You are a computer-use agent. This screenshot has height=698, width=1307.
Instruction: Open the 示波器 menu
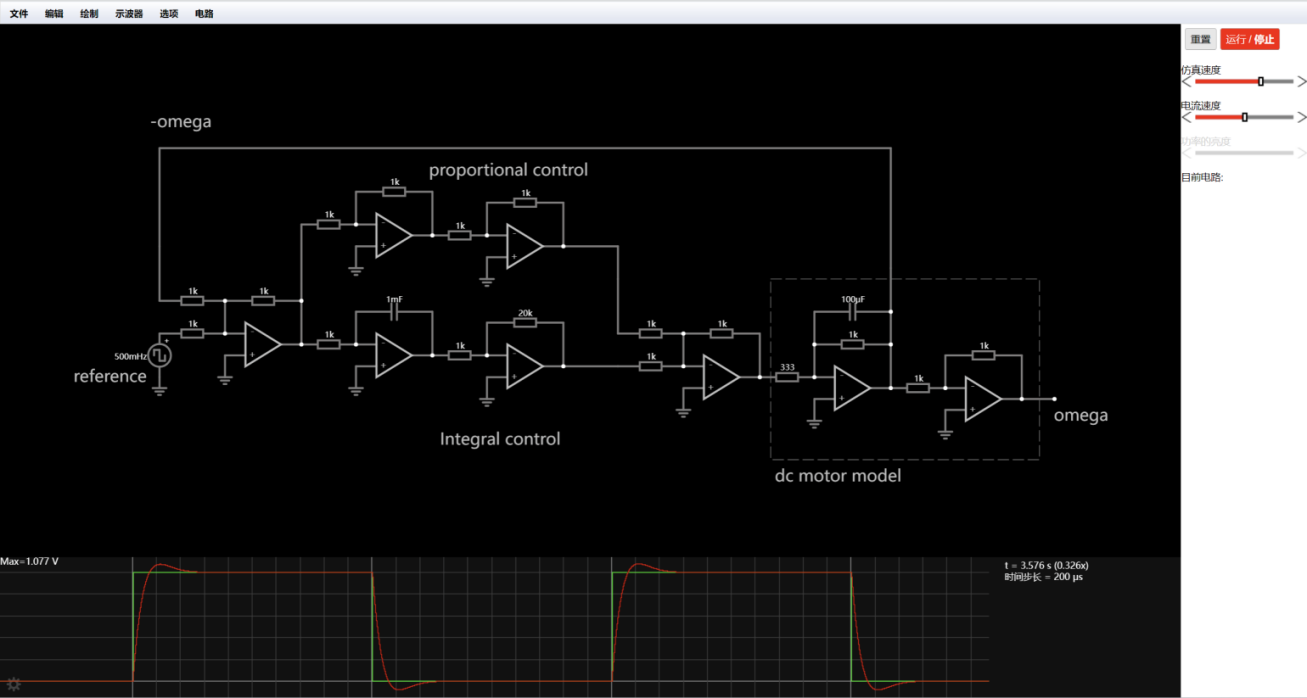click(129, 14)
